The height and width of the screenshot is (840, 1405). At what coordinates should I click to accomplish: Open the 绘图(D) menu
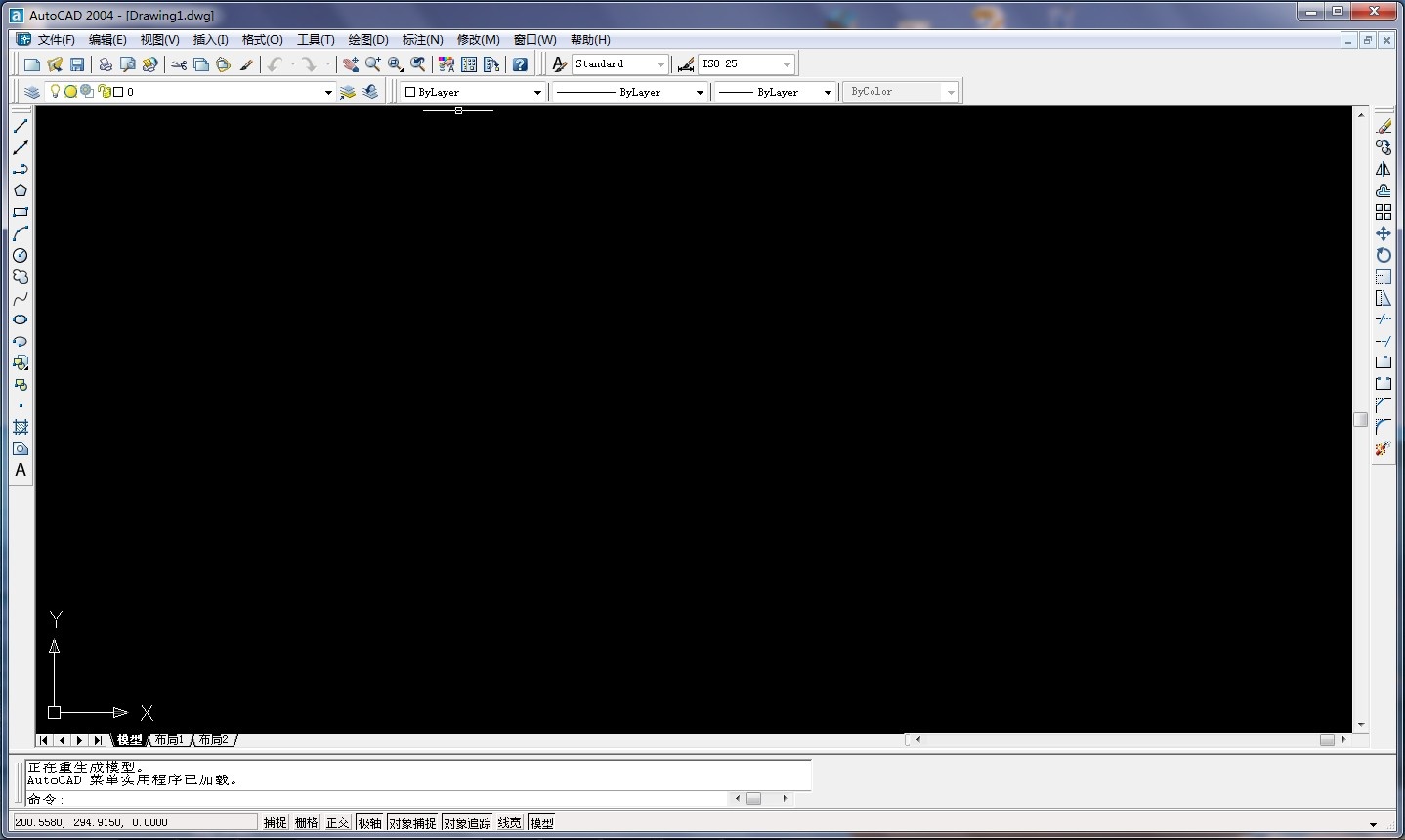tap(367, 40)
